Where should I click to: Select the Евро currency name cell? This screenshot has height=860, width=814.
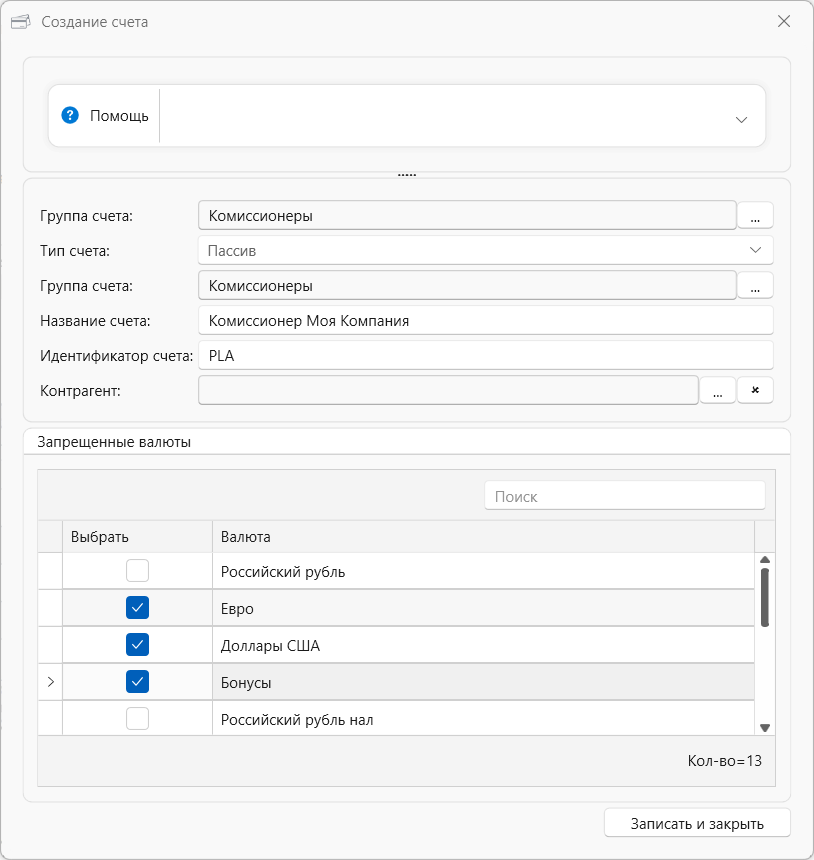[483, 608]
